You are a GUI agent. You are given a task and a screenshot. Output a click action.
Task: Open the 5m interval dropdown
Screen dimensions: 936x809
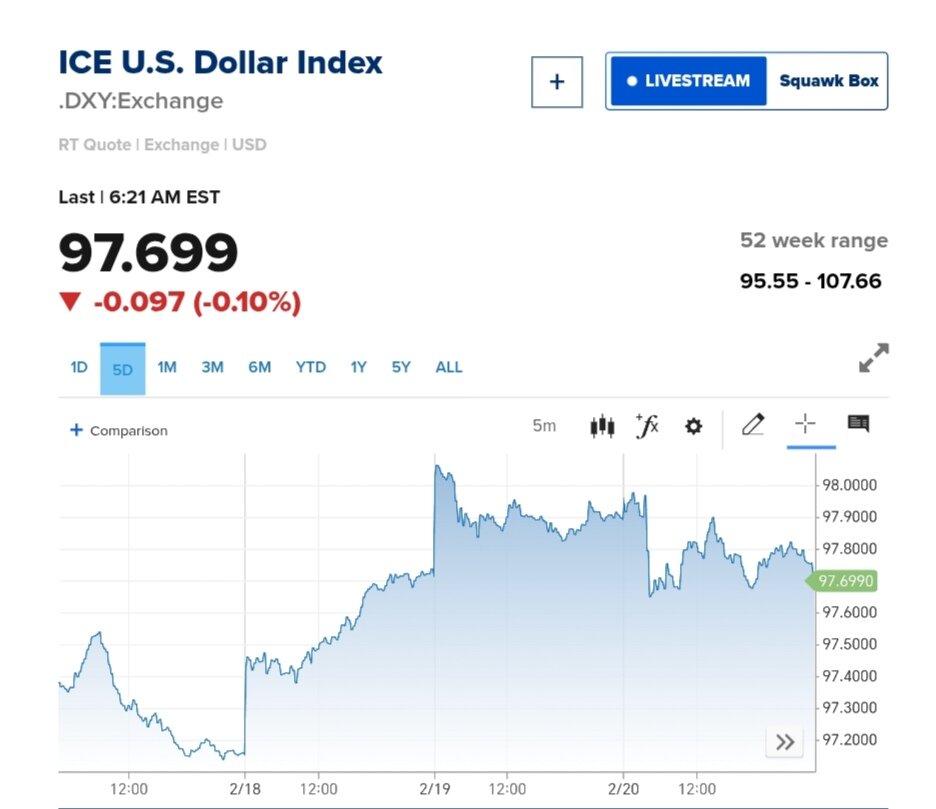point(544,426)
